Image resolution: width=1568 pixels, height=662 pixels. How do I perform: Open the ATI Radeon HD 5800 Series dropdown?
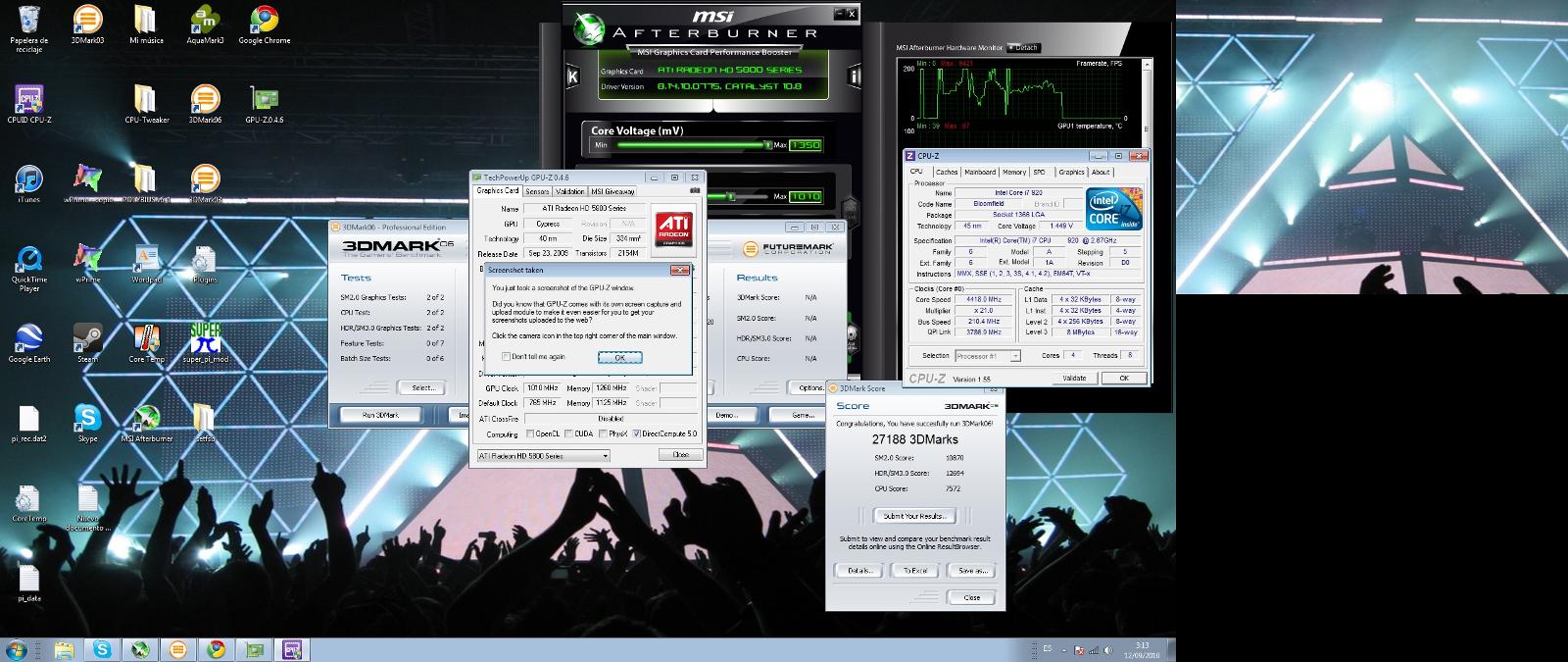pyautogui.click(x=543, y=456)
